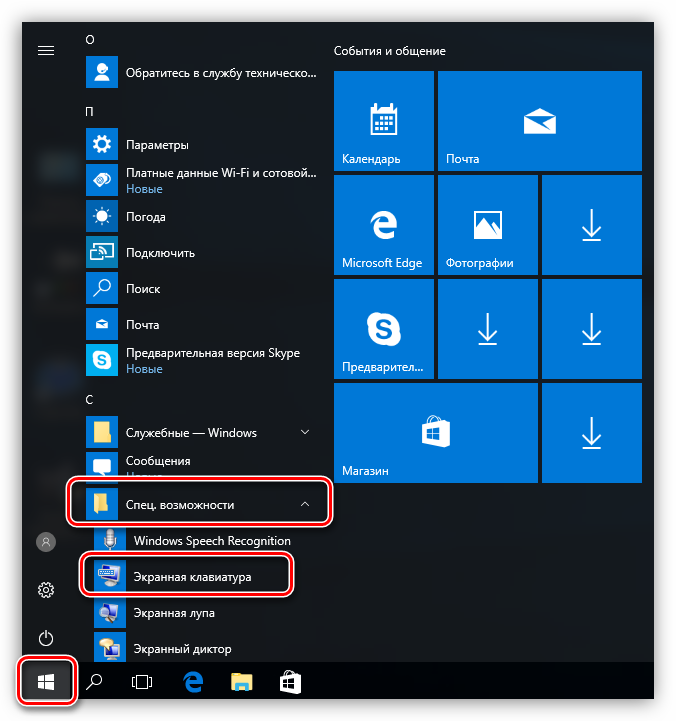Image resolution: width=676 pixels, height=721 pixels.
Task: Click the power button icon
Action: [46, 638]
